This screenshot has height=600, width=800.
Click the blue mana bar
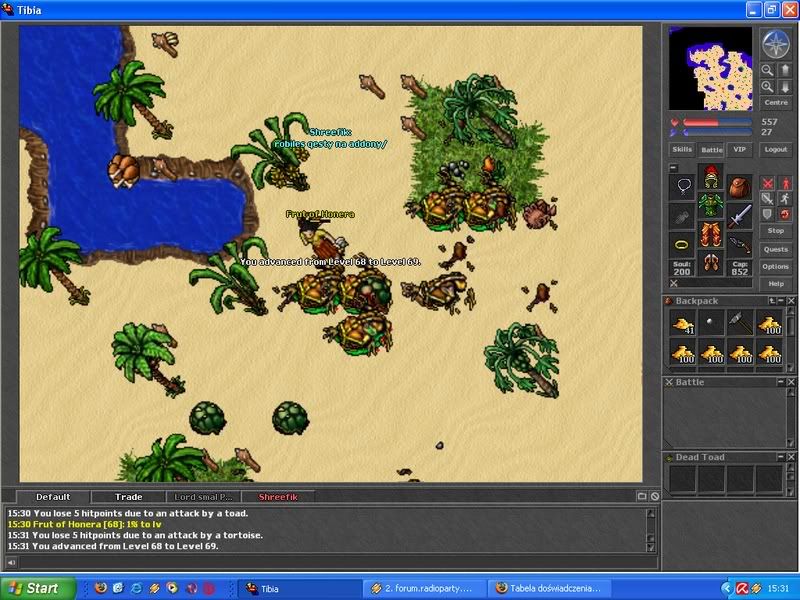[x=717, y=132]
